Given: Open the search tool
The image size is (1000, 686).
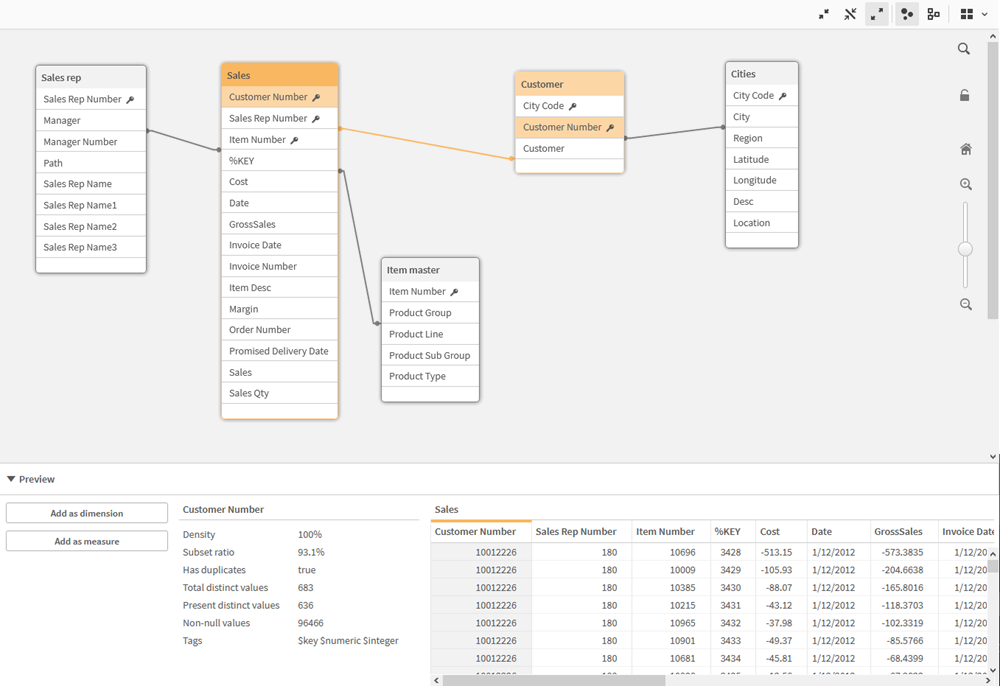Looking at the screenshot, I should (963, 48).
